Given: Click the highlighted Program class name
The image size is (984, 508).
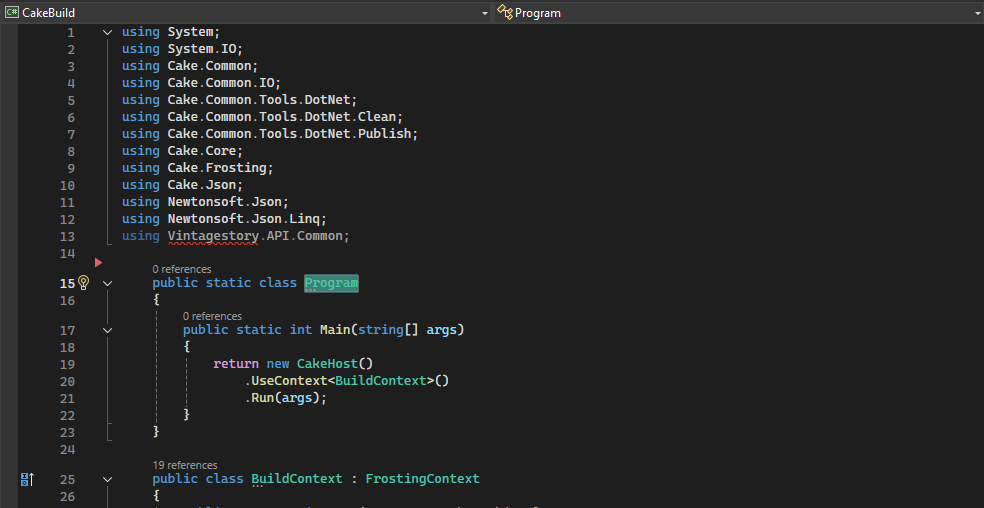Looking at the screenshot, I should (331, 283).
